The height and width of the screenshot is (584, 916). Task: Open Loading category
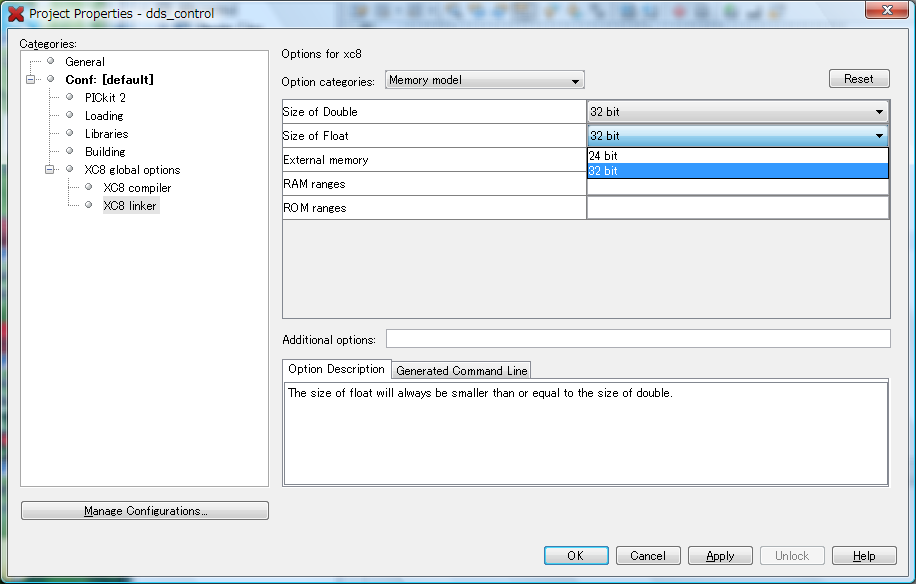click(104, 116)
